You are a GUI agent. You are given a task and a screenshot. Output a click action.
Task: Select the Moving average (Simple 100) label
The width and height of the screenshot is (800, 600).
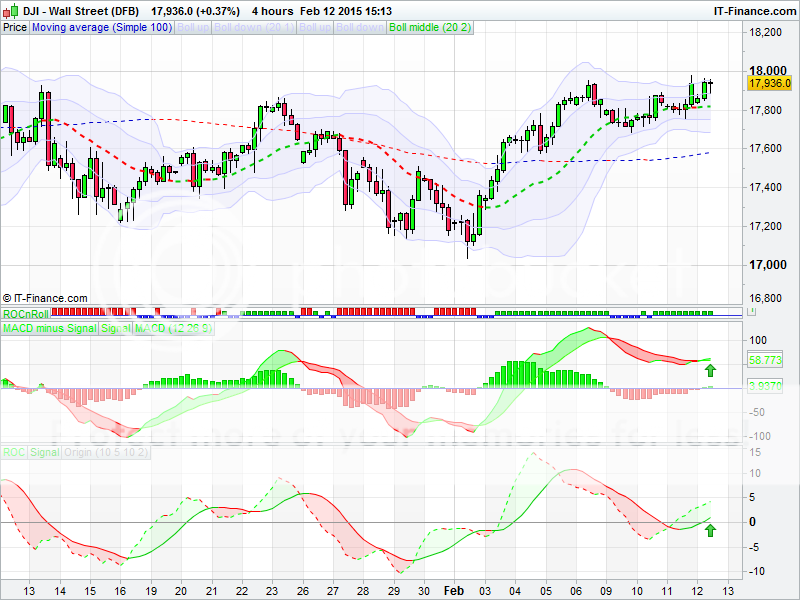pos(101,28)
